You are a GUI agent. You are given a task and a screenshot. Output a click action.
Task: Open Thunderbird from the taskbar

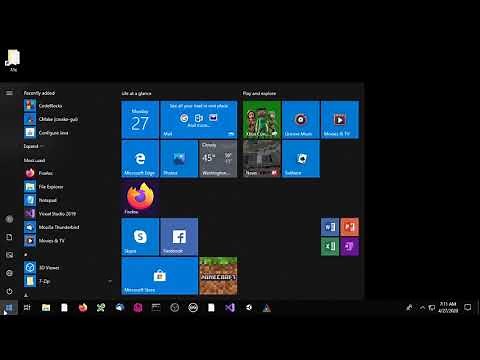(120, 308)
